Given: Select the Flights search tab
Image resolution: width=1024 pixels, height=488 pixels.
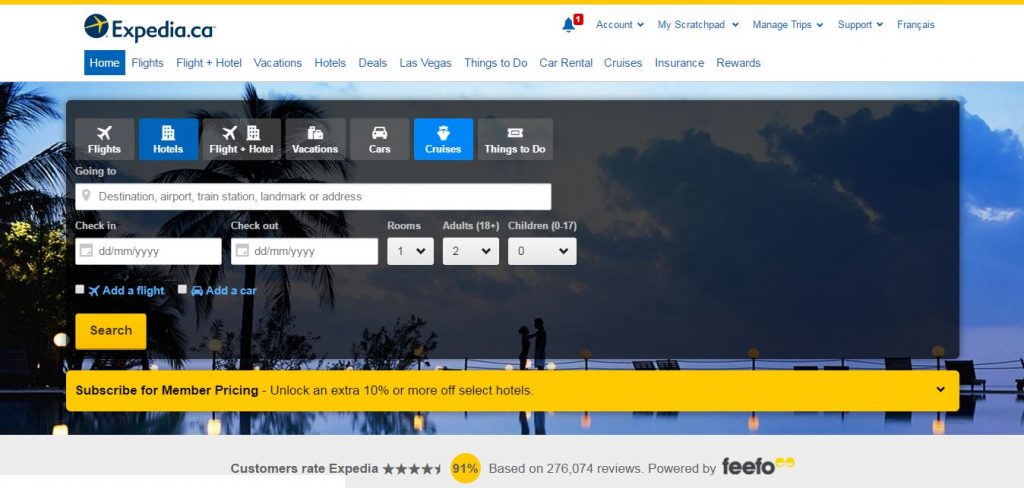Looking at the screenshot, I should click(104, 139).
